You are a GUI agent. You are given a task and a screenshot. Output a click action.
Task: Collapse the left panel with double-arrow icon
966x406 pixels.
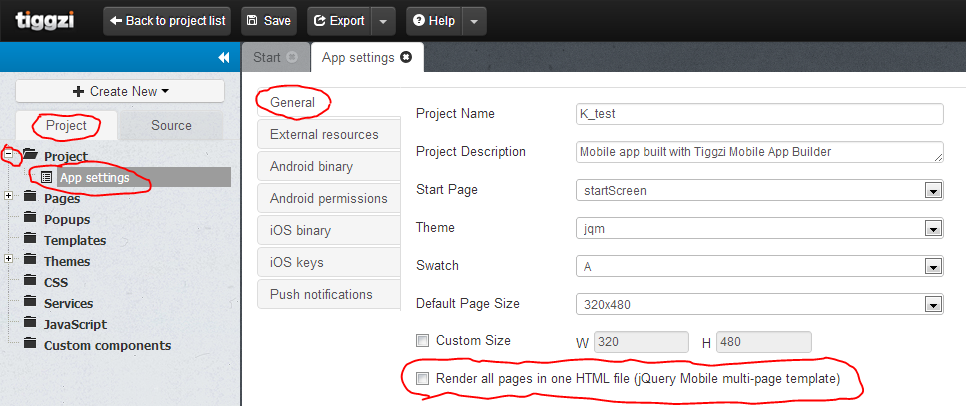pos(224,58)
